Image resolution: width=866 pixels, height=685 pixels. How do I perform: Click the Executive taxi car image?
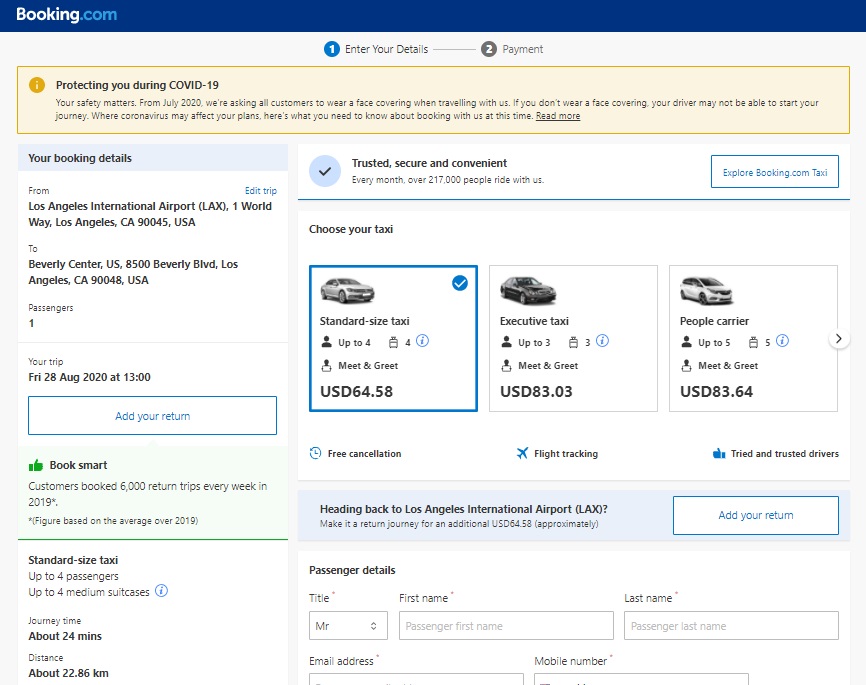coord(528,290)
